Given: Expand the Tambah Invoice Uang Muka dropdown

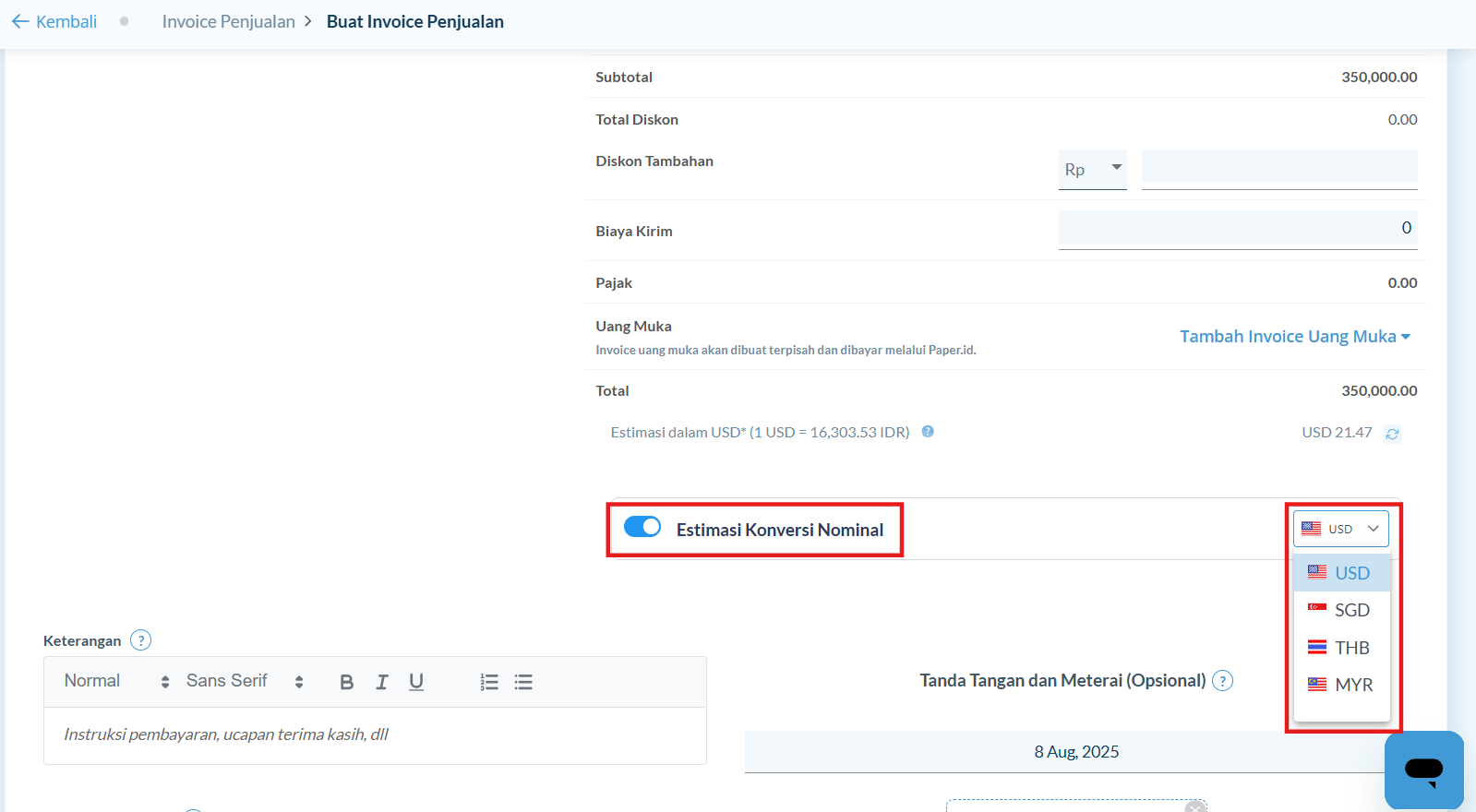Looking at the screenshot, I should (x=1294, y=337).
